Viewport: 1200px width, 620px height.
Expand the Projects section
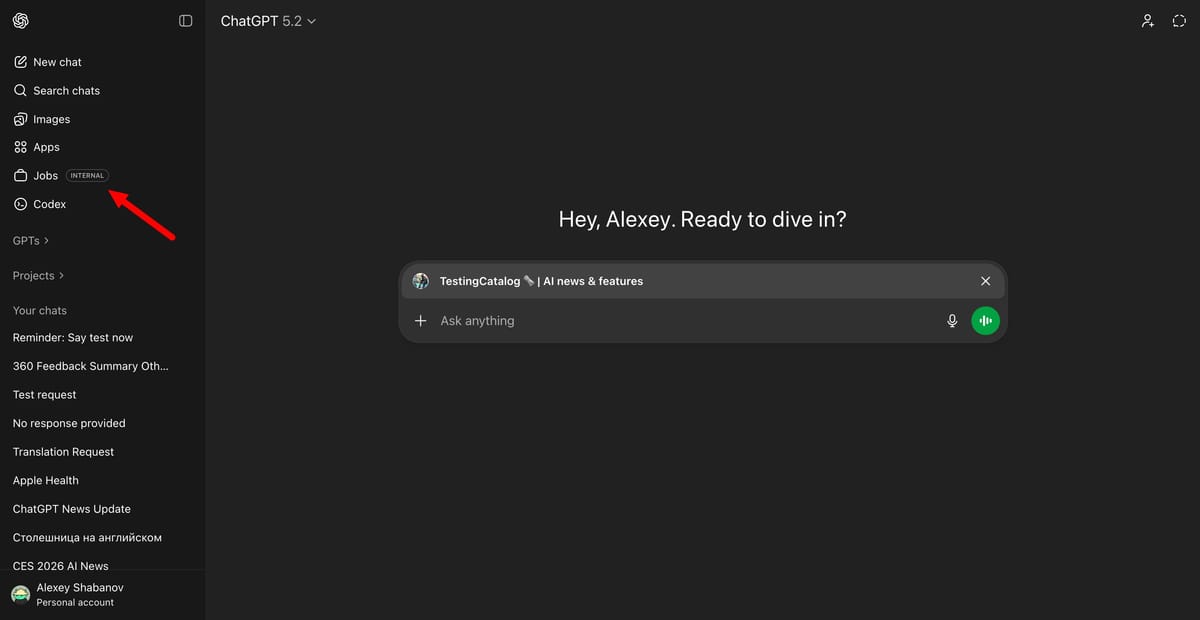point(36,275)
